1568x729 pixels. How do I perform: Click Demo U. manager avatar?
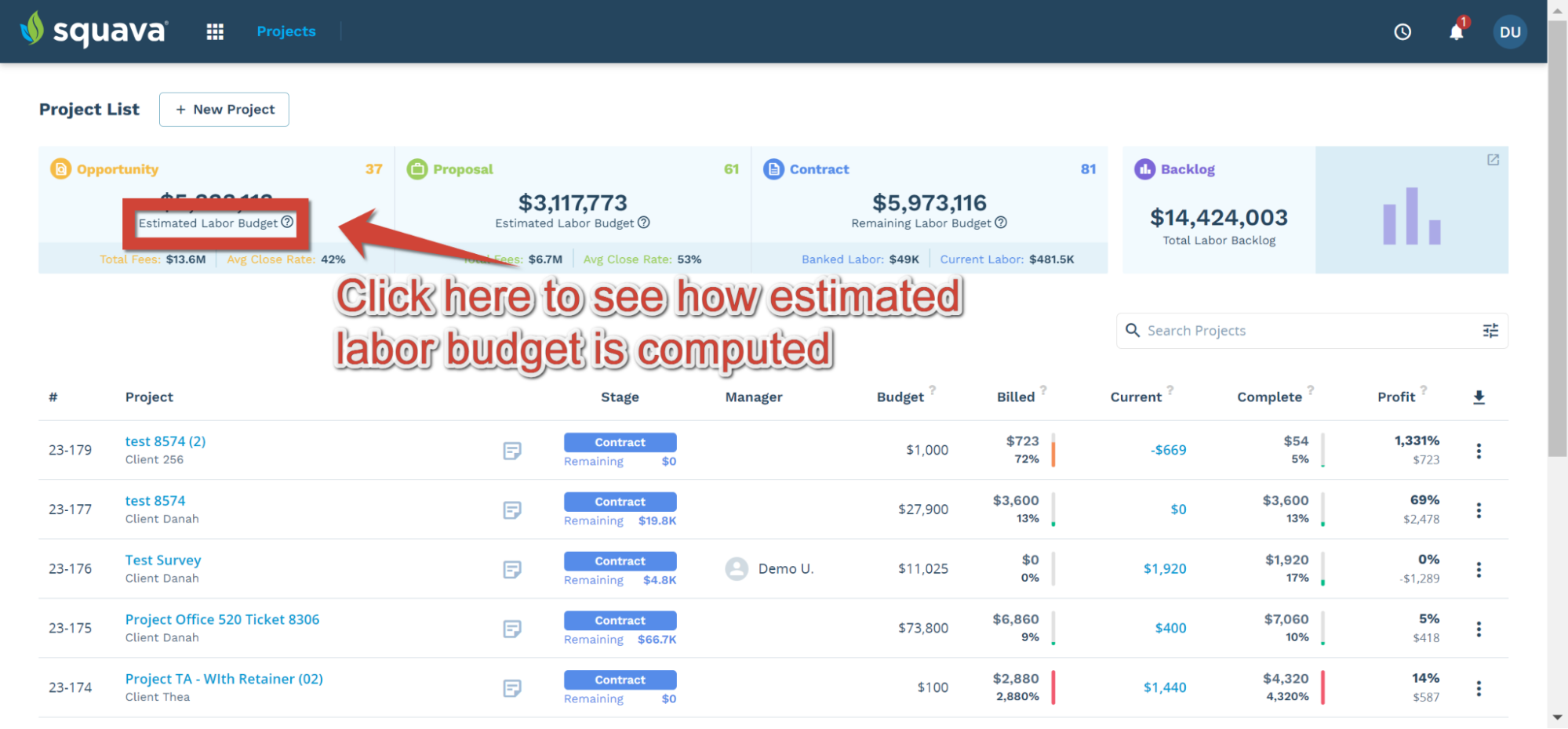(737, 568)
